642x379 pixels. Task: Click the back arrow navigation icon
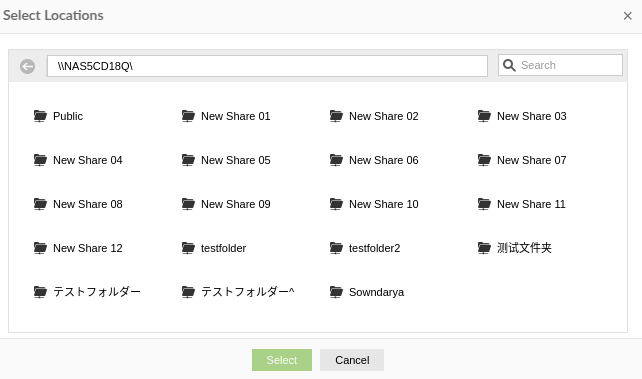point(27,66)
